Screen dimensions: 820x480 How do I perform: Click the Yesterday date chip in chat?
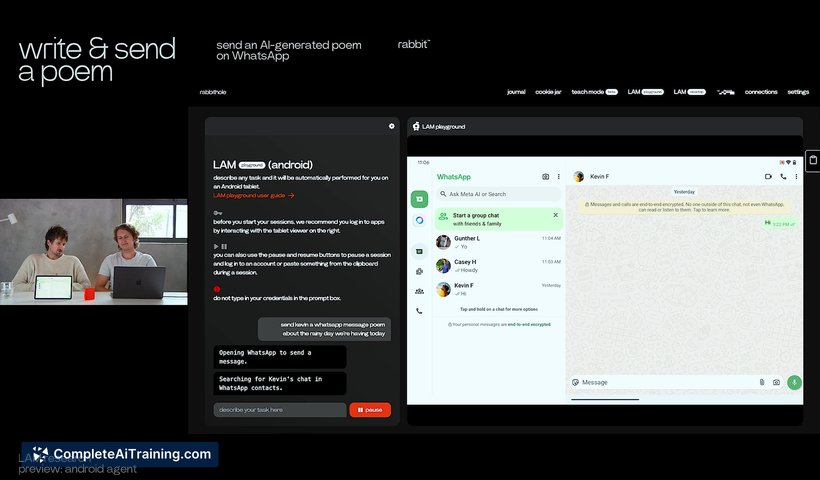click(684, 192)
